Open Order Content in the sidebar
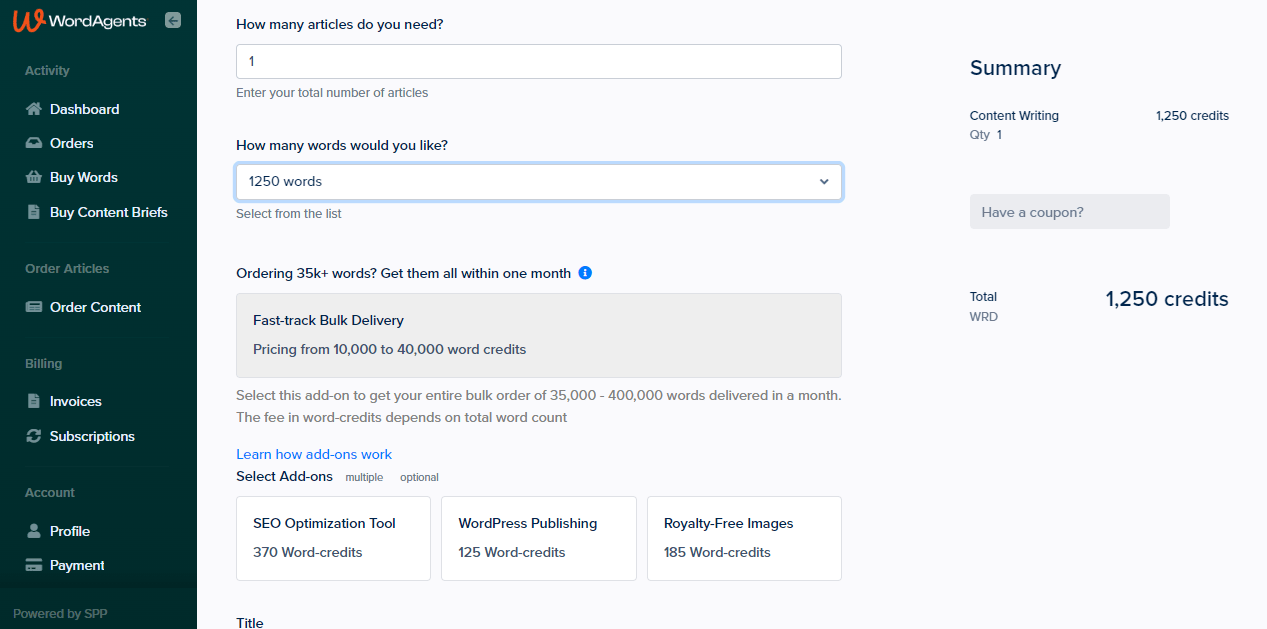 pos(95,307)
